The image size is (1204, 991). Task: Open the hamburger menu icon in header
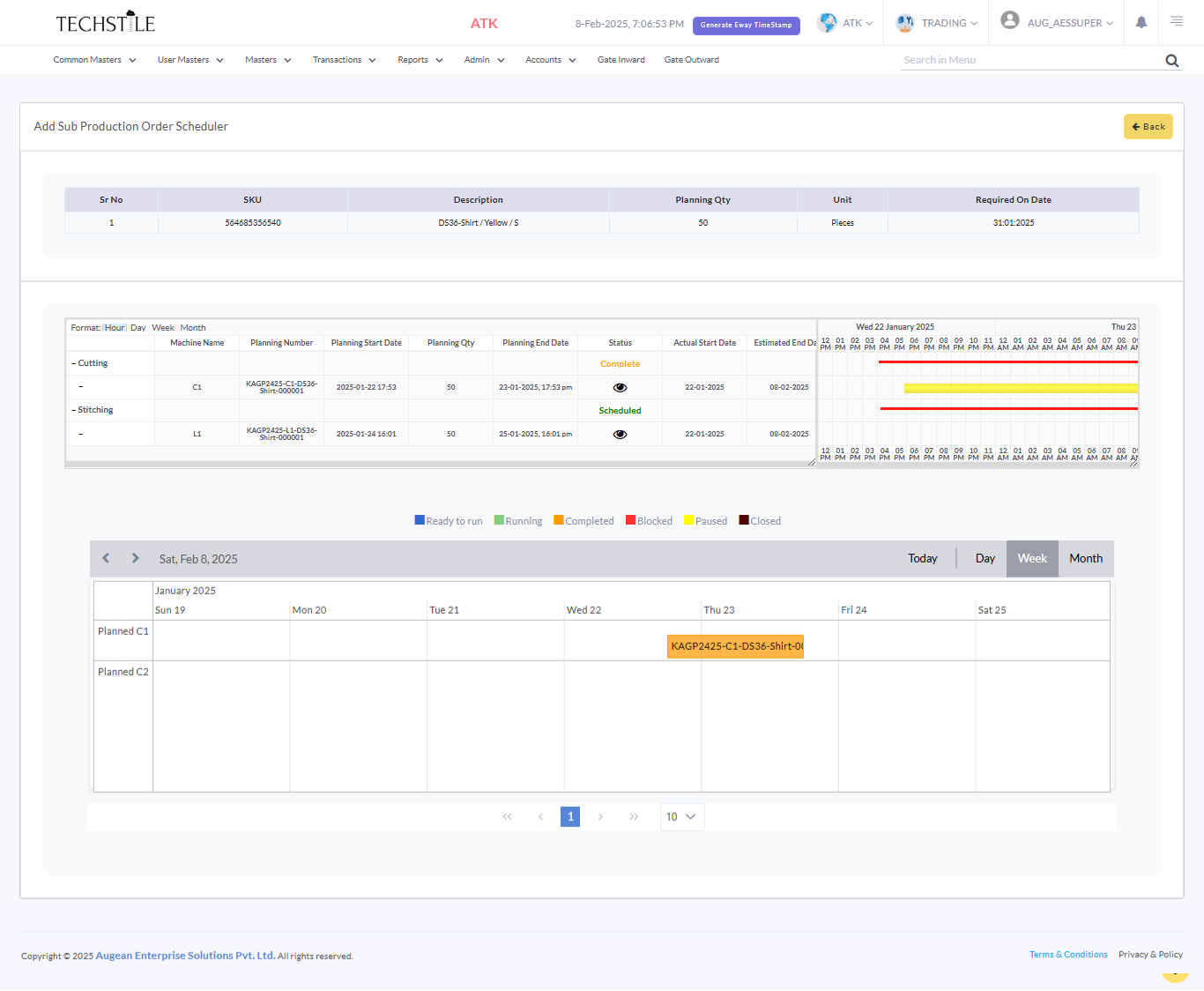click(1177, 22)
